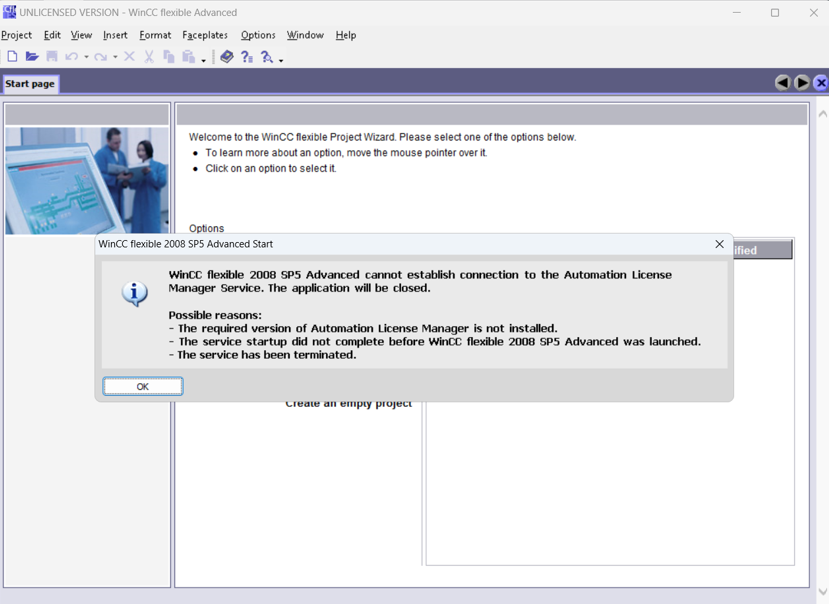Click the question mark What's This icon

click(247, 57)
